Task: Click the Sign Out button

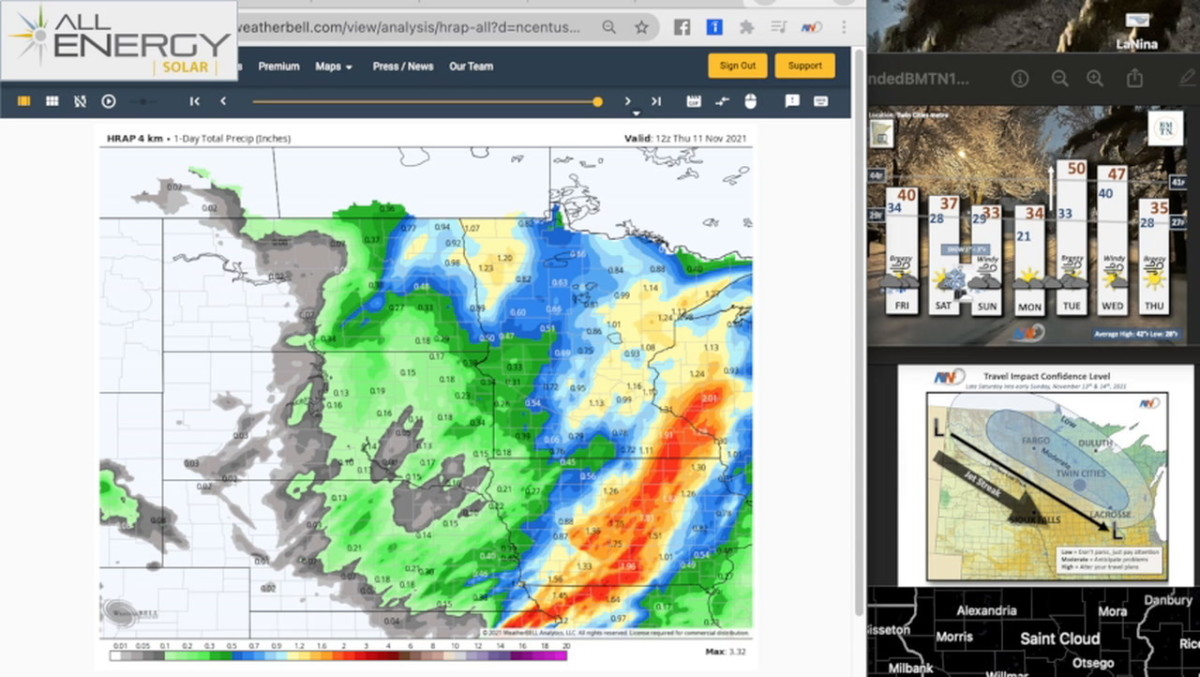Action: [737, 64]
